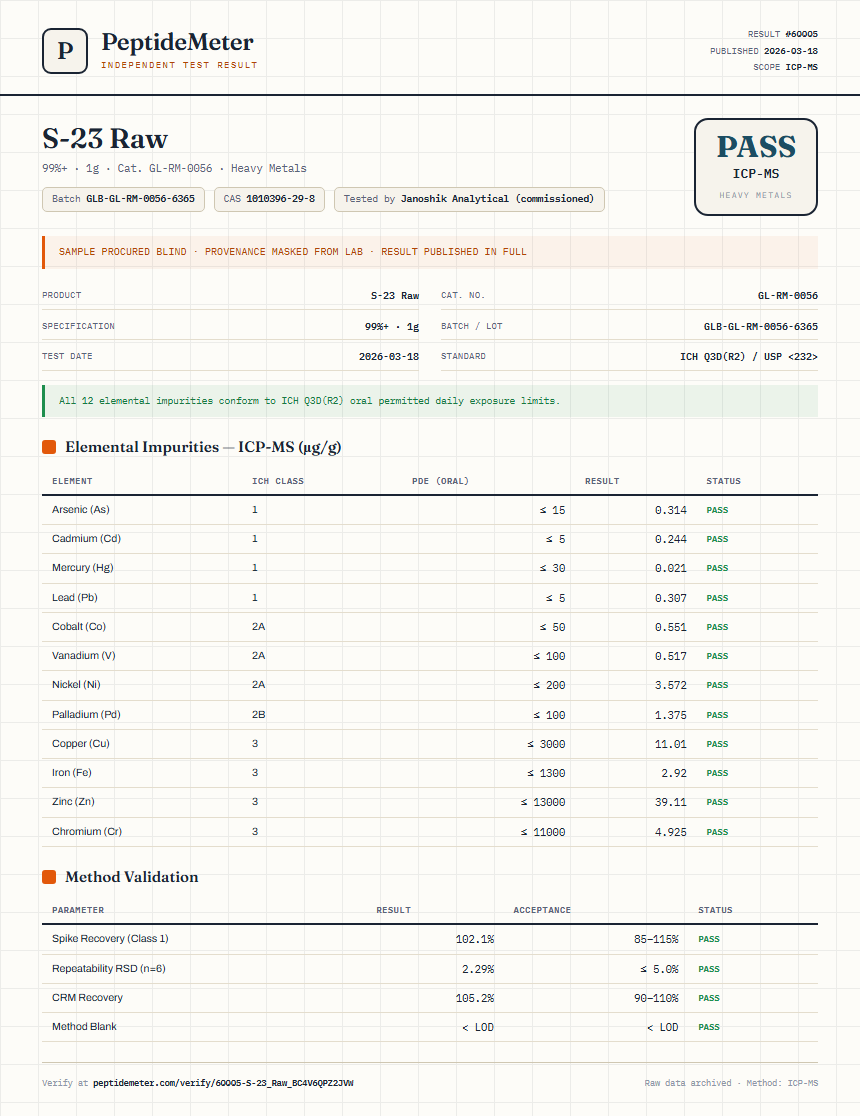Image resolution: width=860 pixels, height=1116 pixels.
Task: Click the Nickel (Ni) row label
Action: point(76,685)
